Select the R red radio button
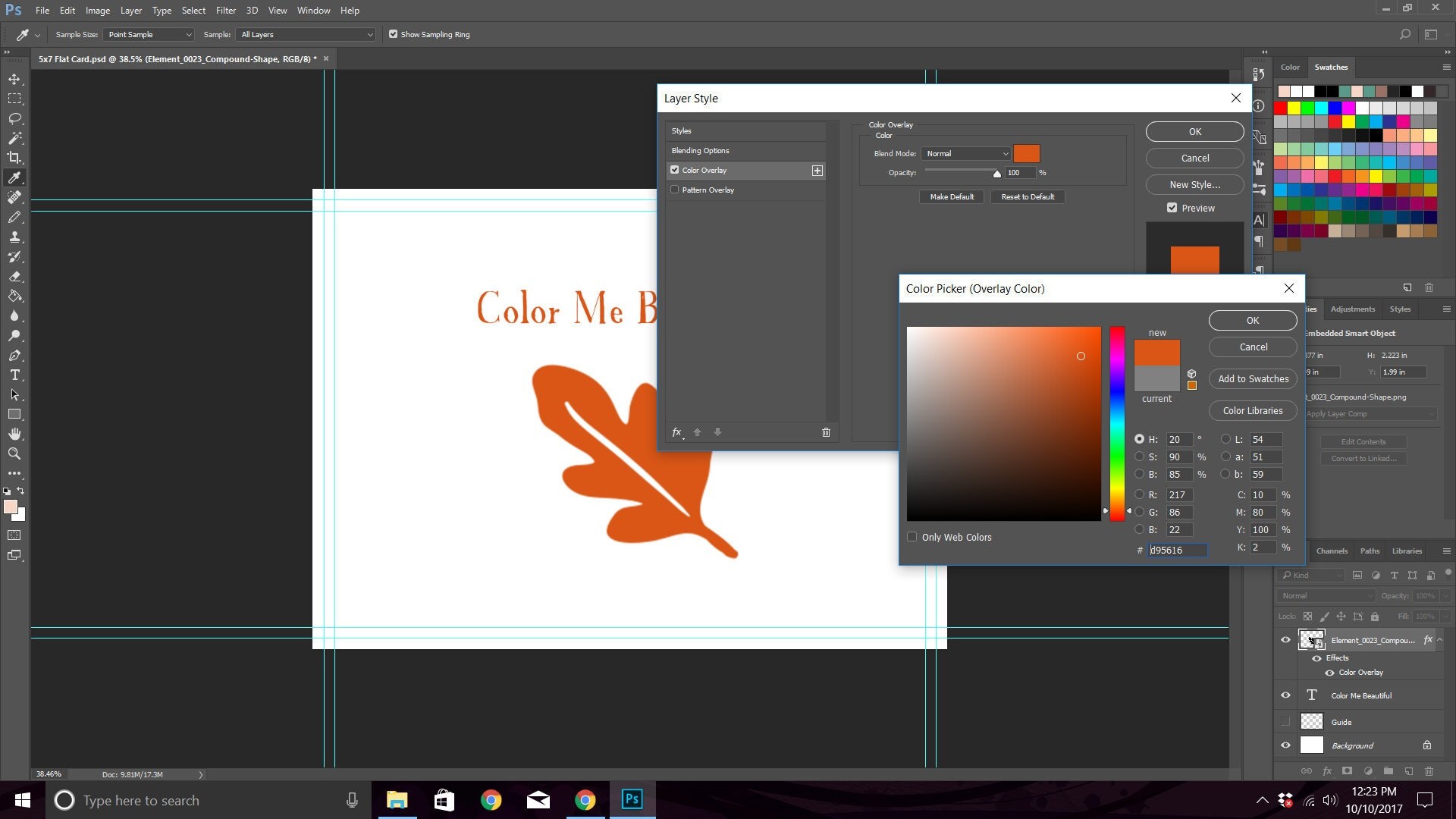1456x819 pixels. [1139, 494]
